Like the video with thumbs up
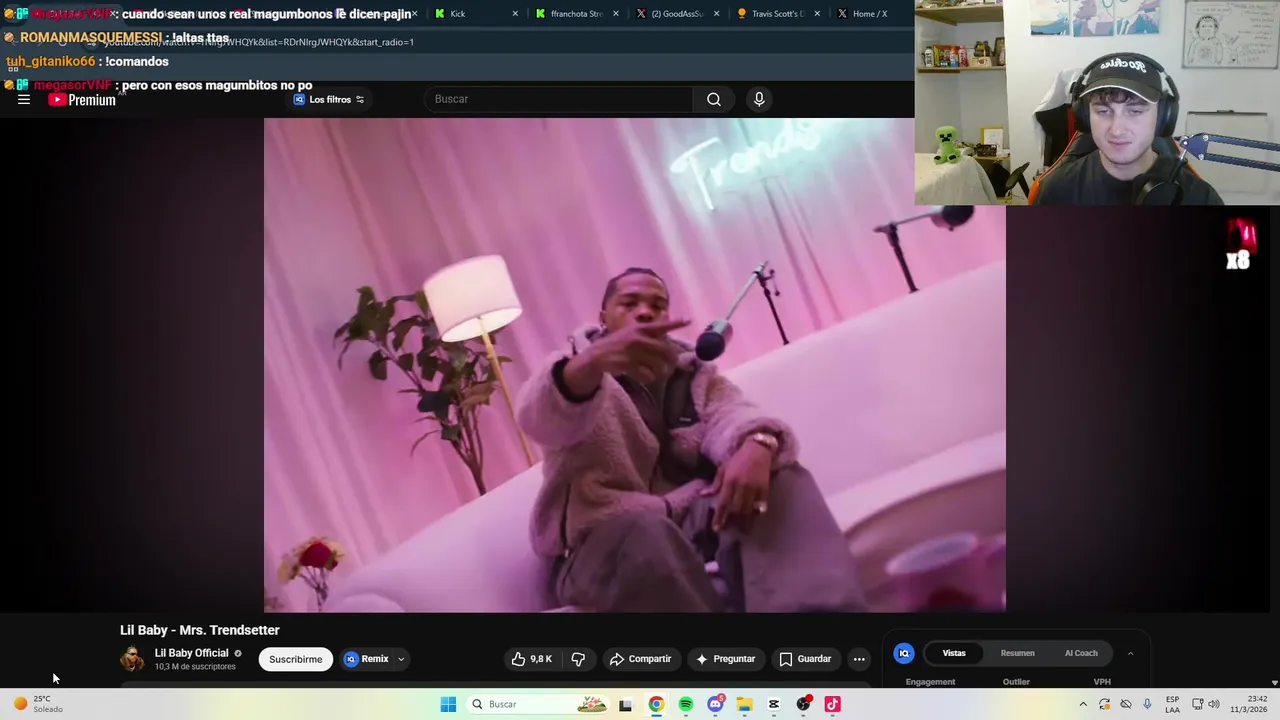Screen dimensions: 1280x720 tap(532, 659)
